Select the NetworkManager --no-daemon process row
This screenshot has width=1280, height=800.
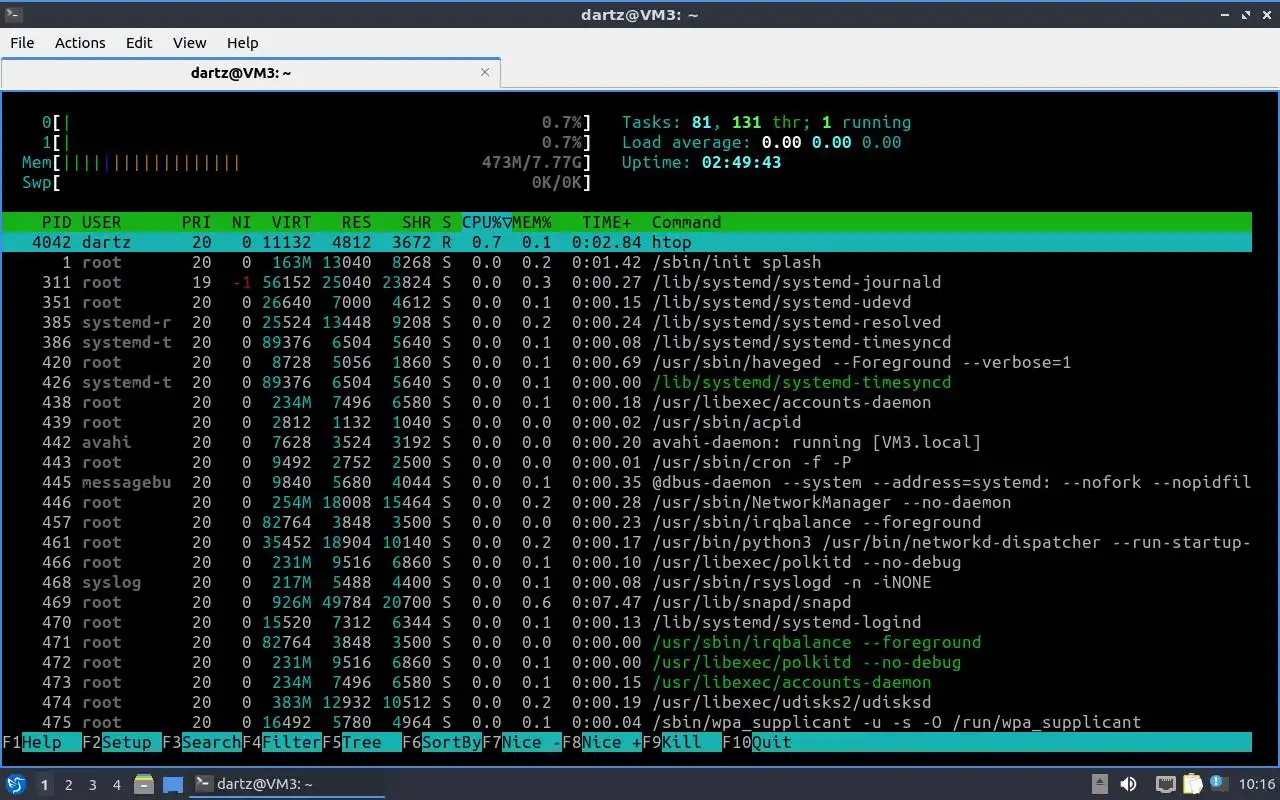[627, 502]
